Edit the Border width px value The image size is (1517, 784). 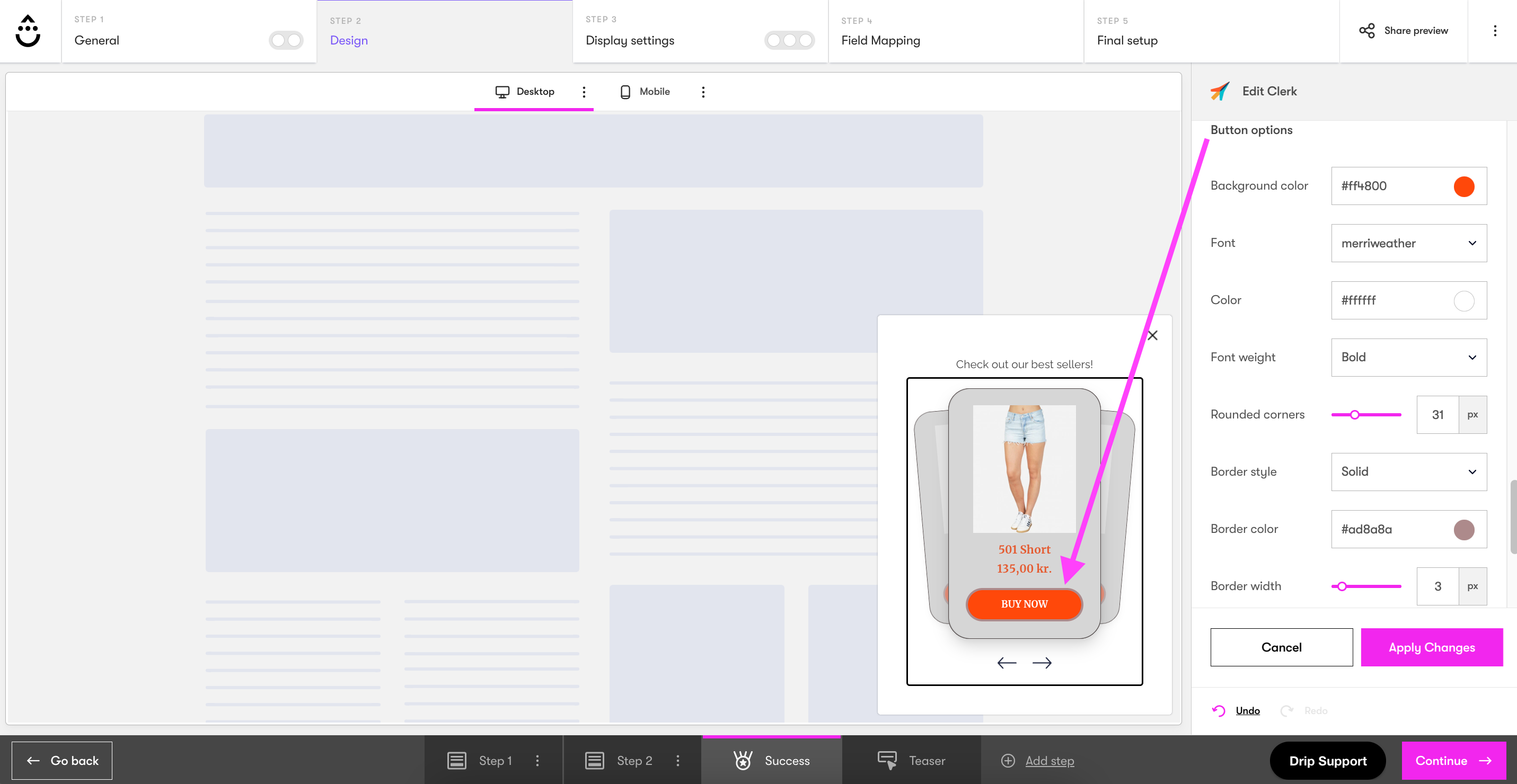coord(1437,586)
